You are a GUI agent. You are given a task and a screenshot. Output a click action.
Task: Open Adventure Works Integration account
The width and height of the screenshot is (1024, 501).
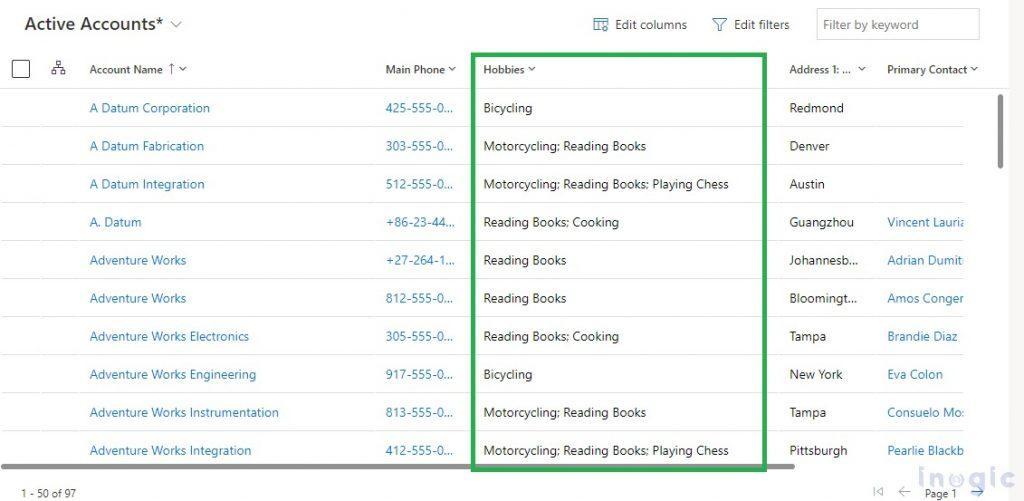[170, 450]
